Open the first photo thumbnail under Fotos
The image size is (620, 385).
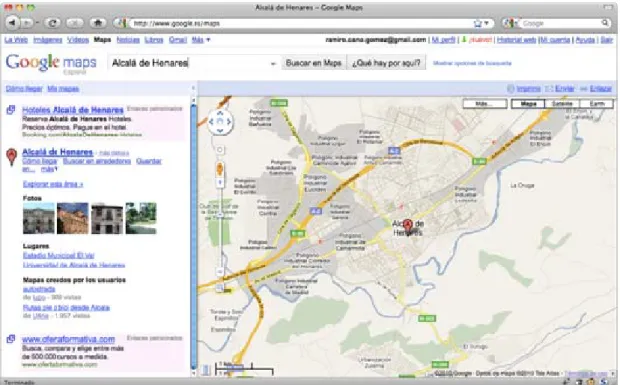coord(39,218)
